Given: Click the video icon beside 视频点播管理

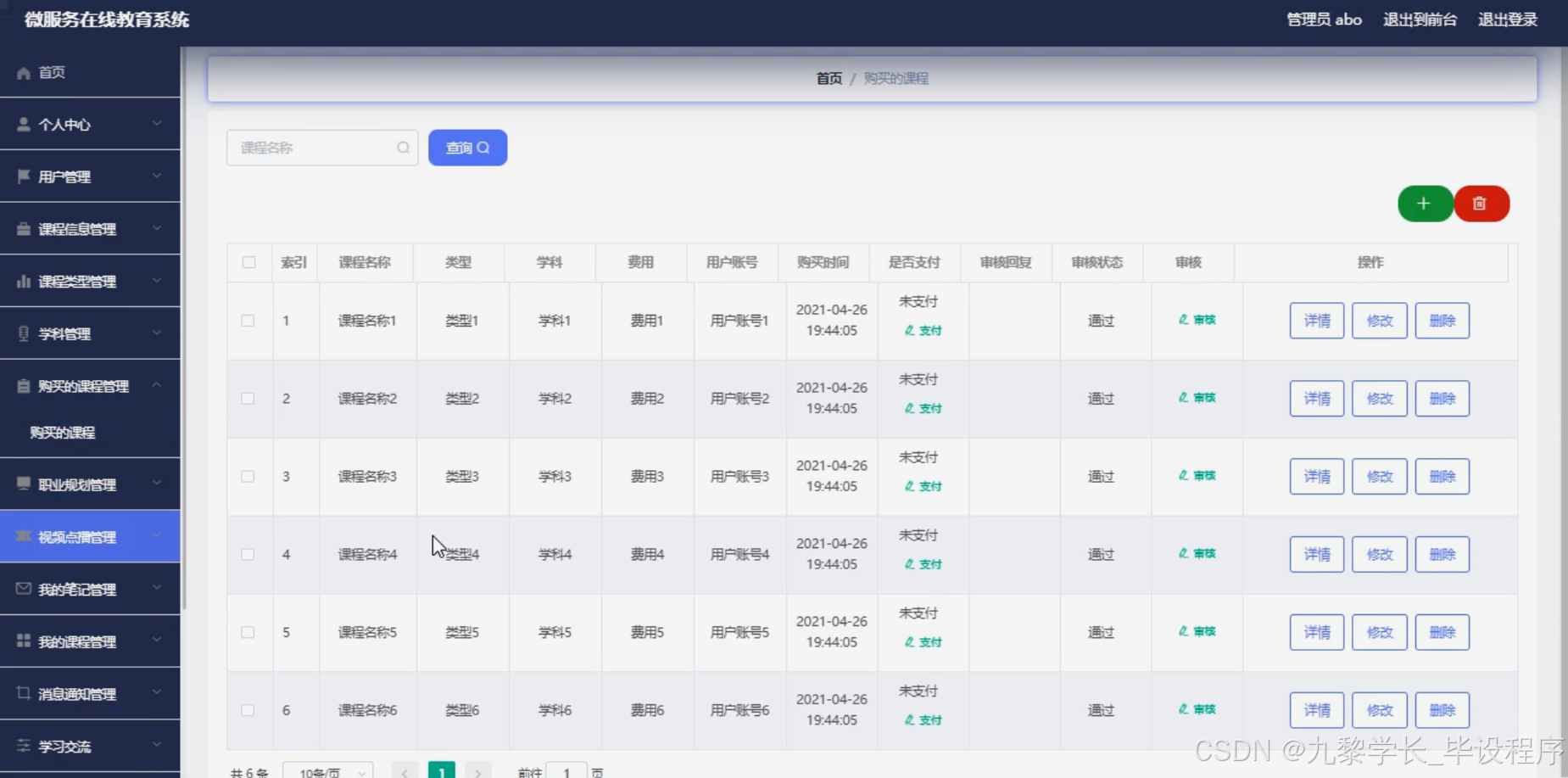Looking at the screenshot, I should [24, 536].
